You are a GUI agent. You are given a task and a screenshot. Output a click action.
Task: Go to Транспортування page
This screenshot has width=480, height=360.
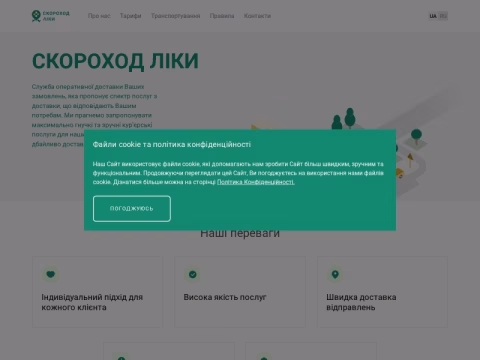click(175, 16)
